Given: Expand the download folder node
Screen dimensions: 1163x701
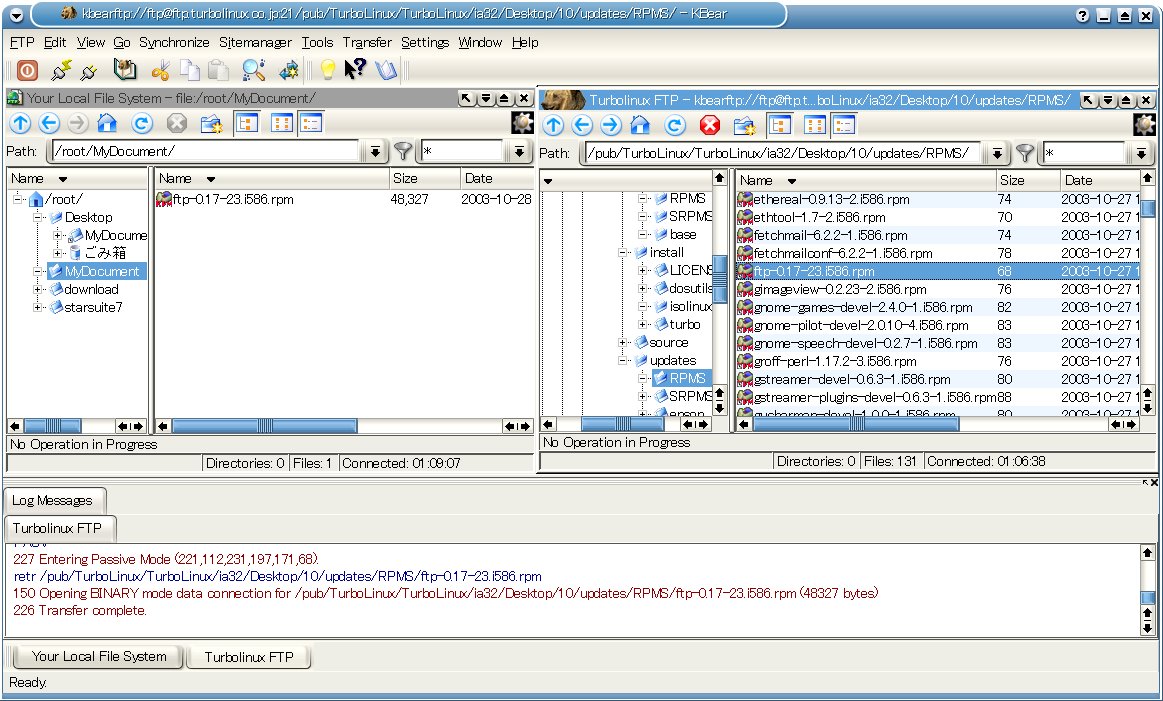Looking at the screenshot, I should click(x=37, y=289).
